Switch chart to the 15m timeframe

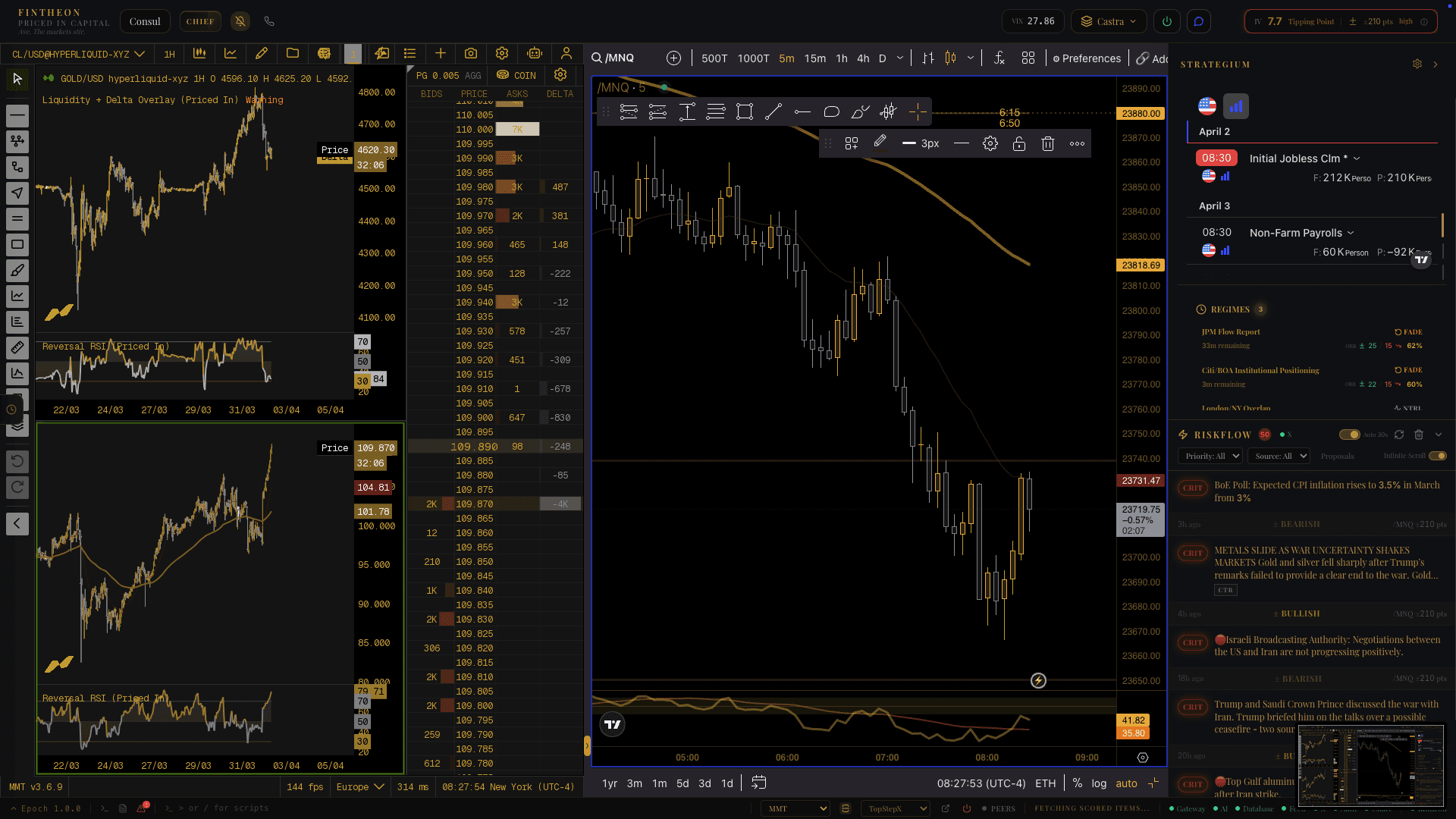(x=814, y=58)
